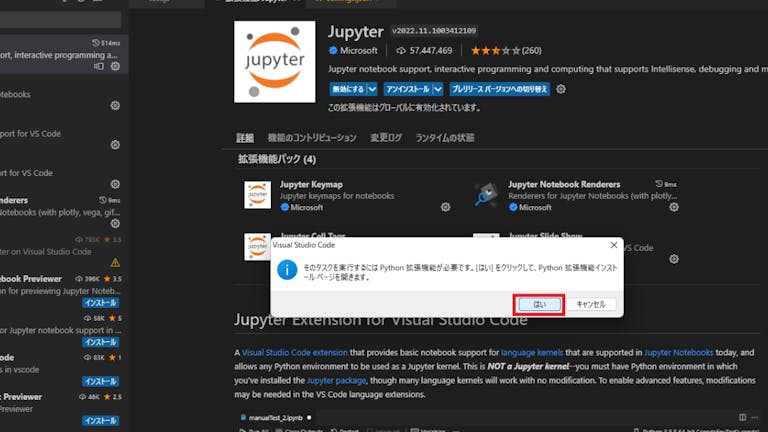Click the warning triangle icon in the sidebar
The width and height of the screenshot is (768, 432).
click(115, 263)
